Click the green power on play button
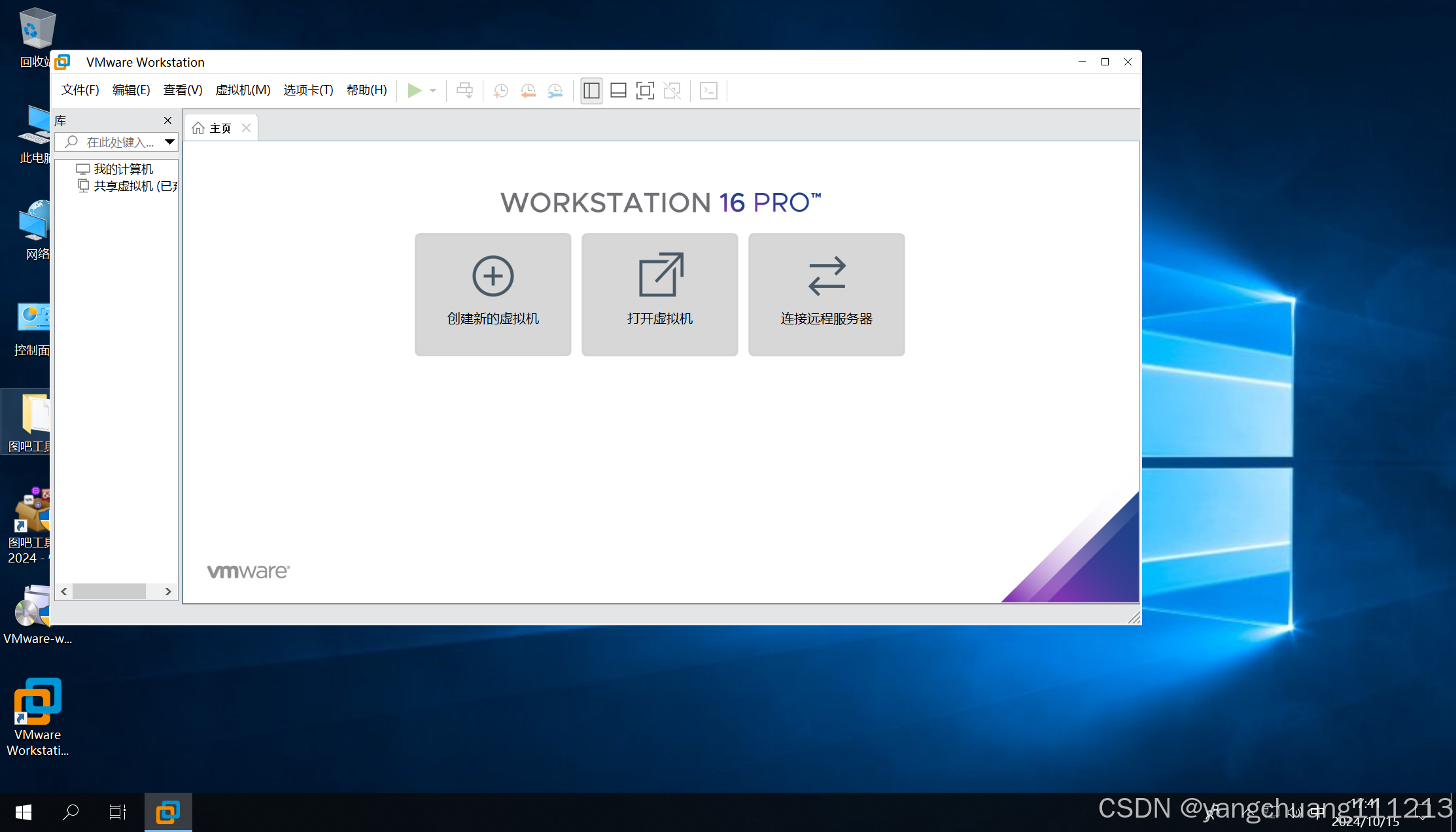The height and width of the screenshot is (832, 1456). click(x=414, y=90)
